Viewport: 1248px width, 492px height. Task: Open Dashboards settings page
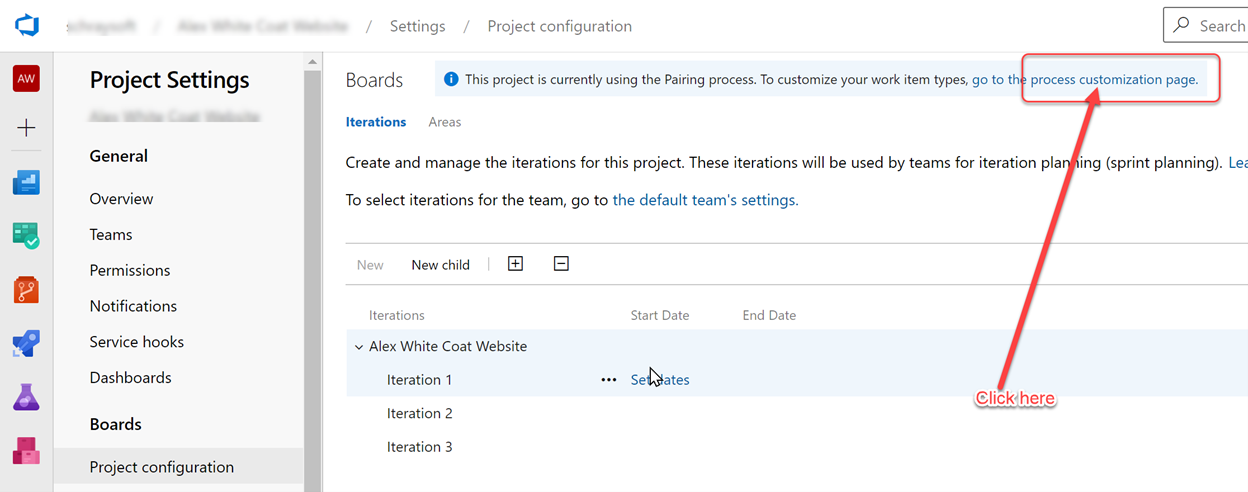(131, 378)
